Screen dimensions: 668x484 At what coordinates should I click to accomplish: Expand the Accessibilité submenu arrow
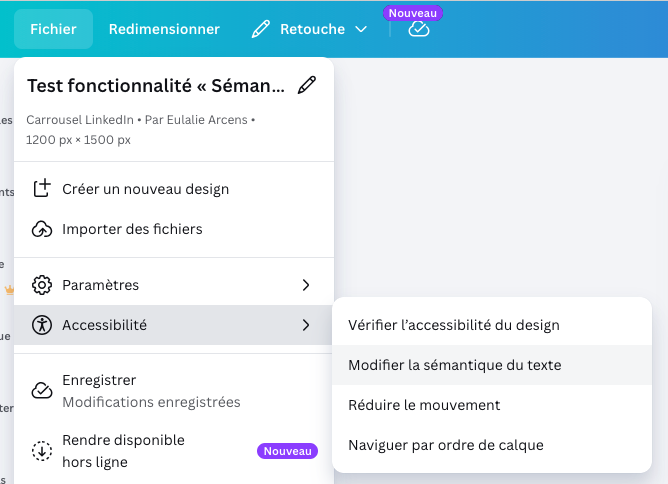pyautogui.click(x=306, y=325)
